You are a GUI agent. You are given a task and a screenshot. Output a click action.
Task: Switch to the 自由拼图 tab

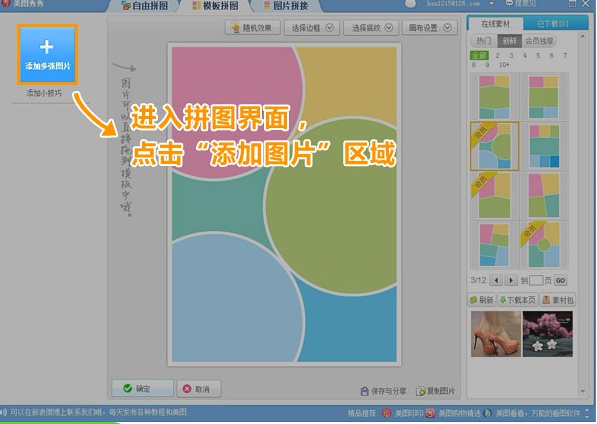tap(145, 6)
